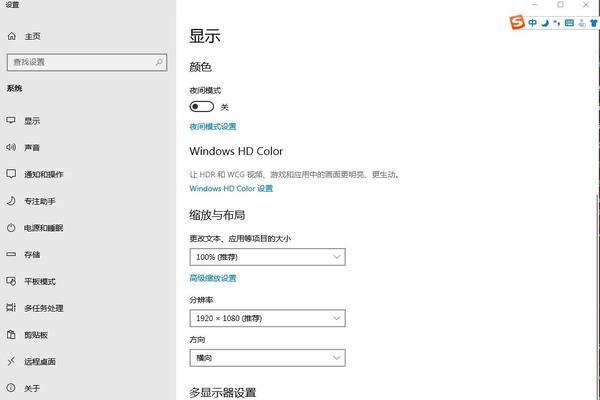Open 存储 drive icon in sidebar
This screenshot has width=600, height=400.
tap(11, 254)
